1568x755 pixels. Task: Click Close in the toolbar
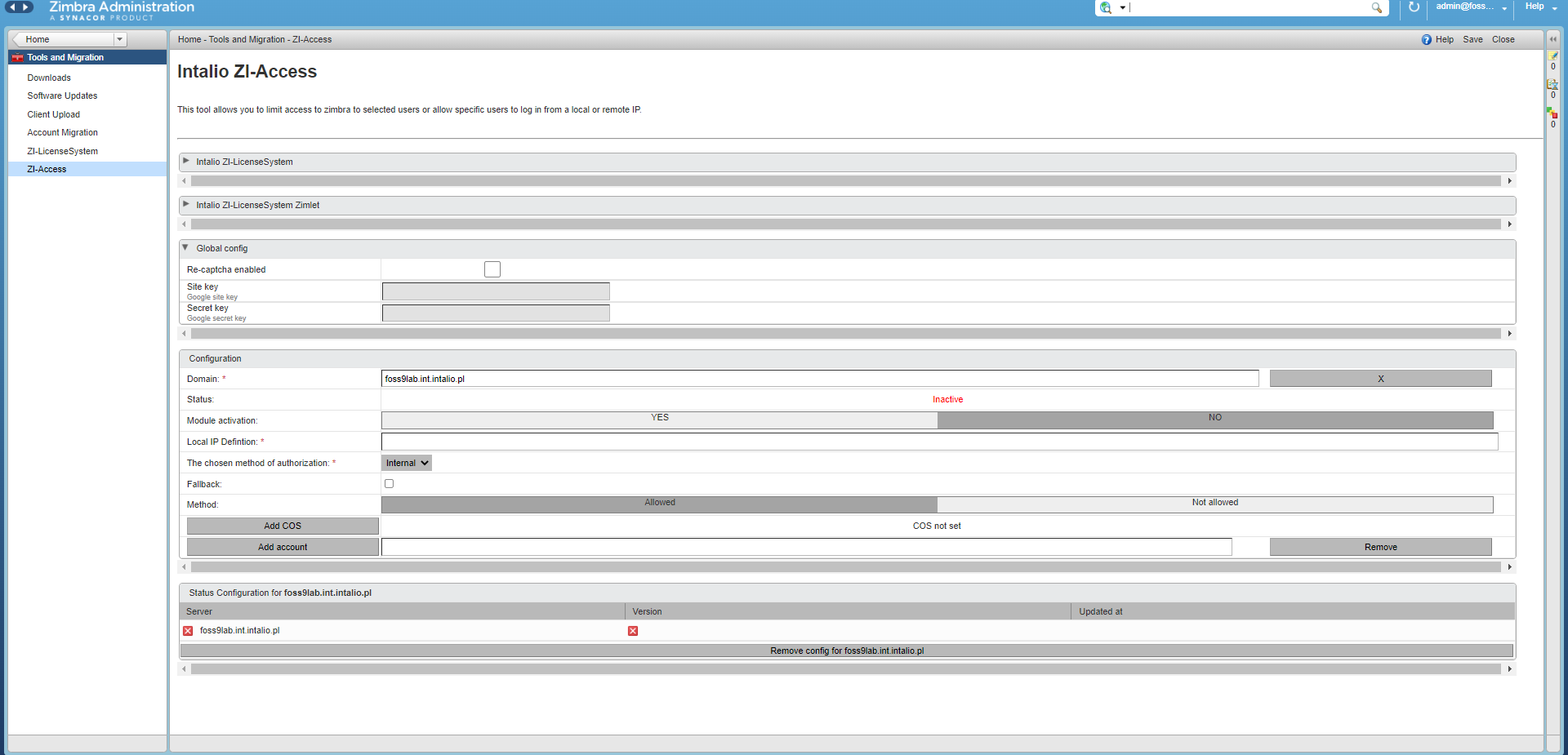pyautogui.click(x=1503, y=39)
